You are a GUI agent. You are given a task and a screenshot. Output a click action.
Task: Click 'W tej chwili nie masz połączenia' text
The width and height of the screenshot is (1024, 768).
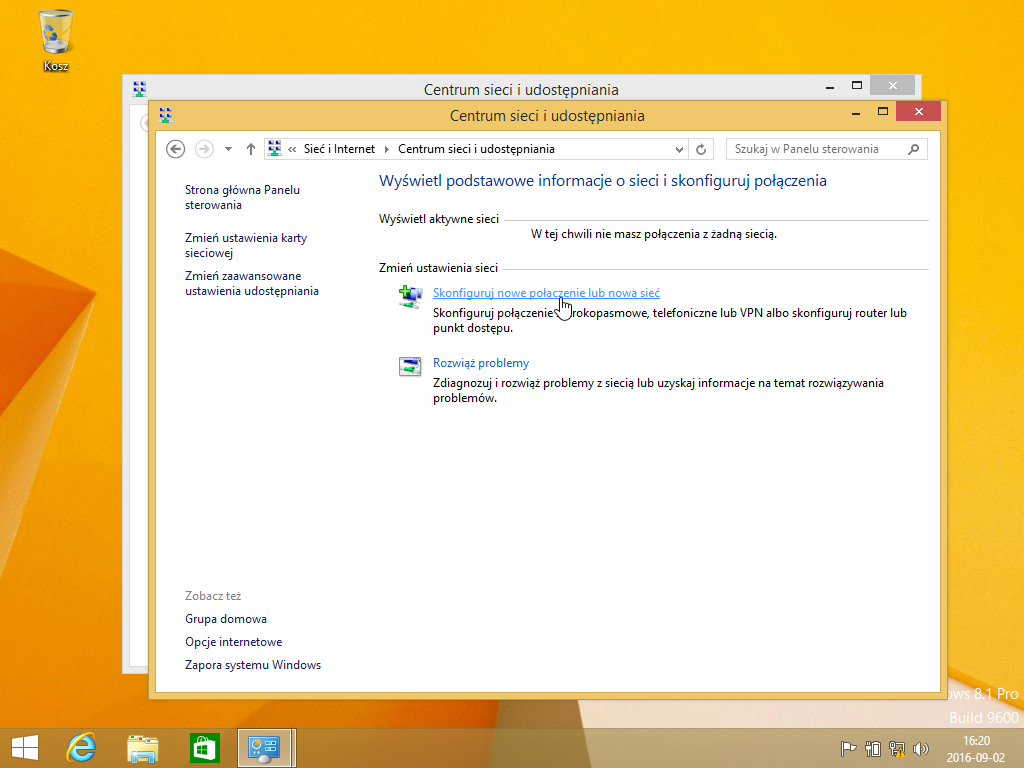tap(654, 234)
